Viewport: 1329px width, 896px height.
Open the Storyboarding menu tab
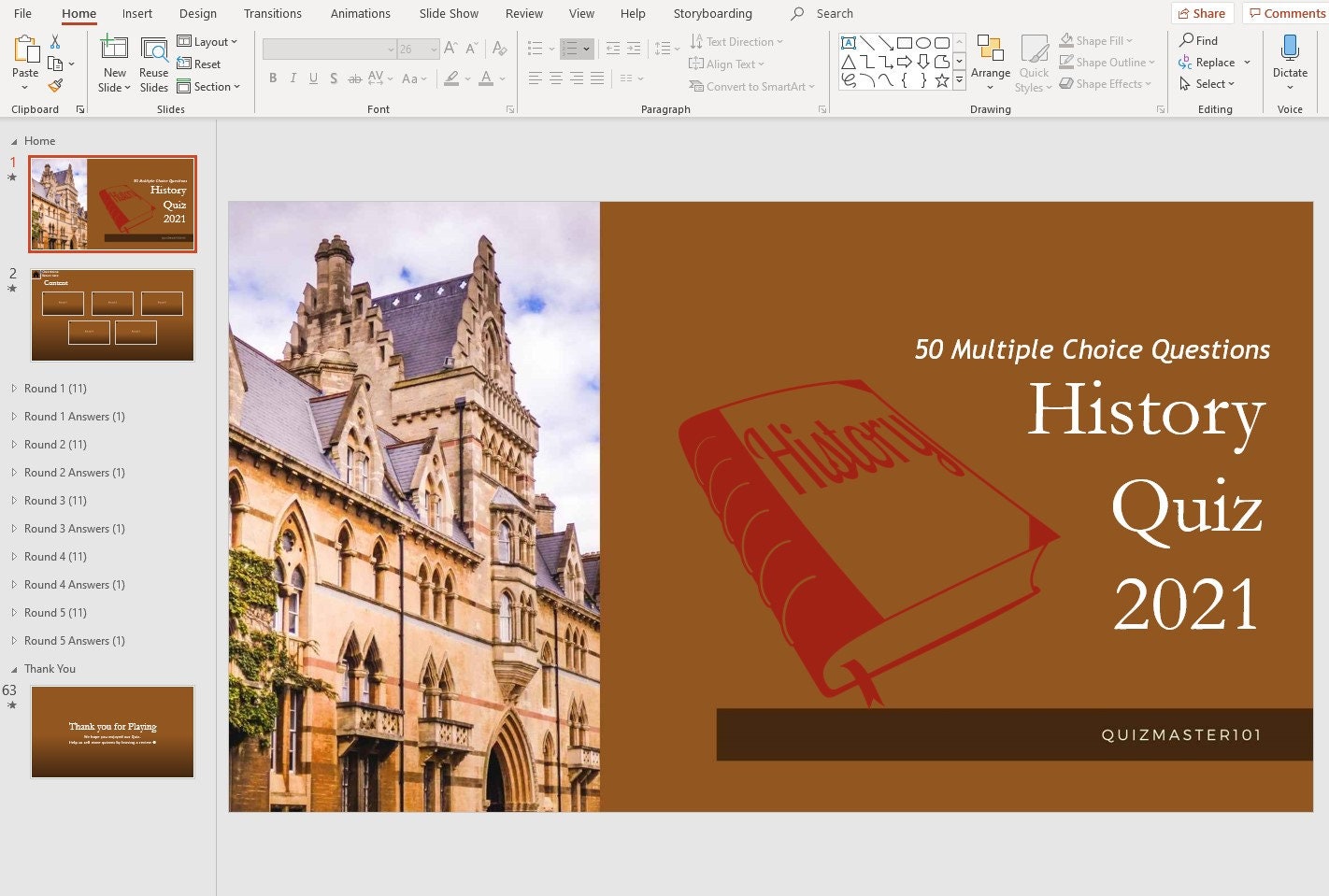pos(712,13)
